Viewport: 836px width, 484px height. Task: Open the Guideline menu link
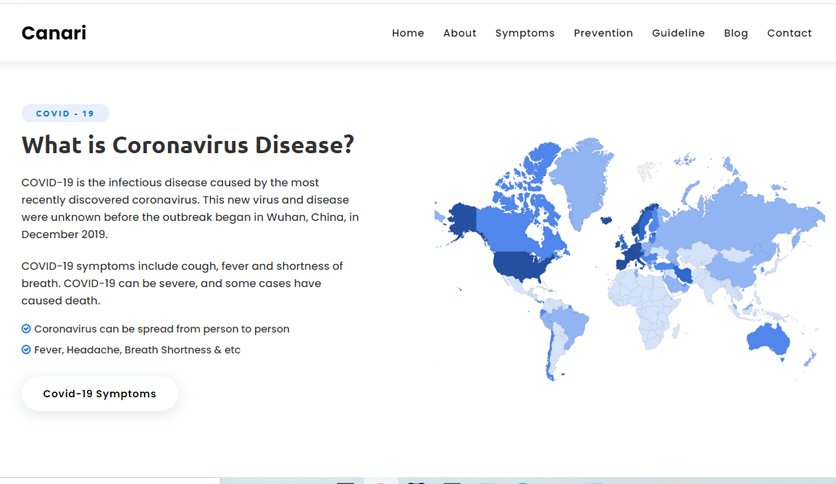click(678, 33)
